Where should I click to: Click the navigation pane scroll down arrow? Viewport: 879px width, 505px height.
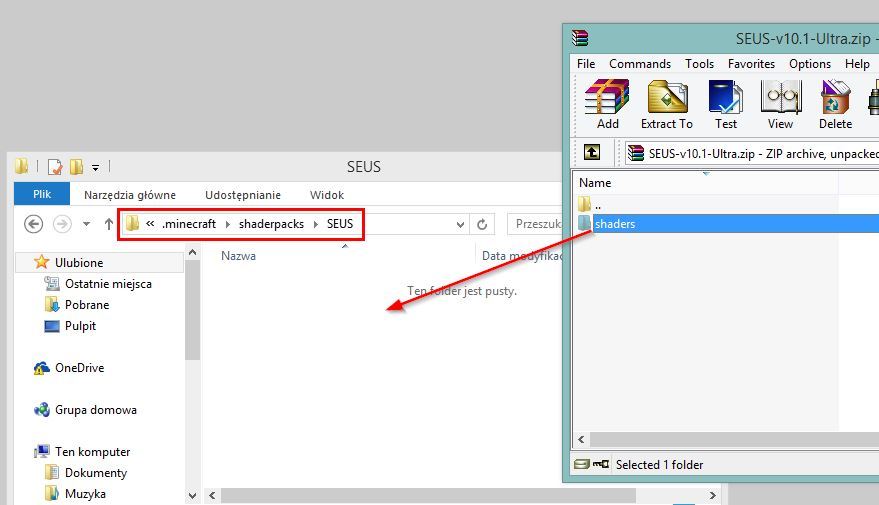pyautogui.click(x=192, y=495)
